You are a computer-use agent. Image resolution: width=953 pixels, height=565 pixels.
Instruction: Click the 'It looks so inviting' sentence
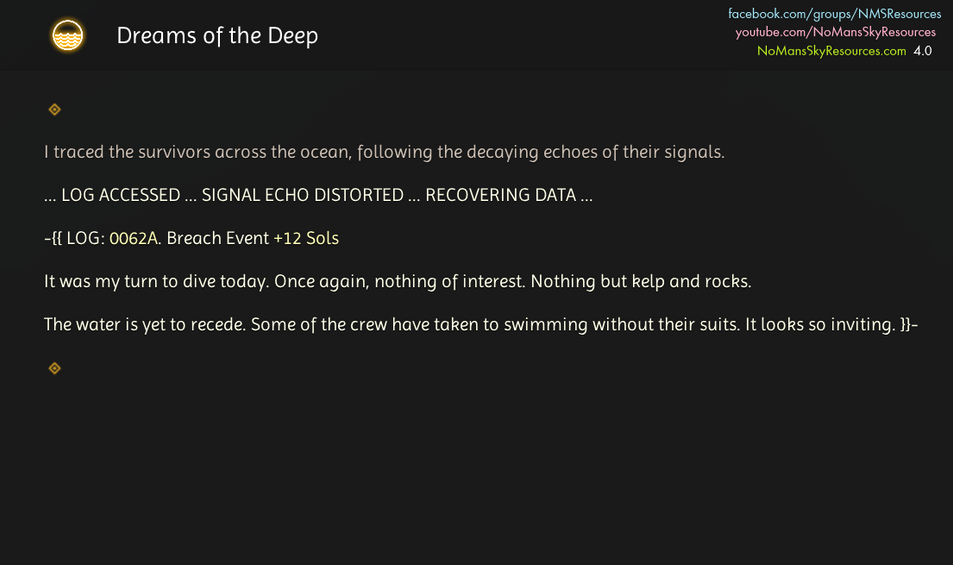coord(821,324)
